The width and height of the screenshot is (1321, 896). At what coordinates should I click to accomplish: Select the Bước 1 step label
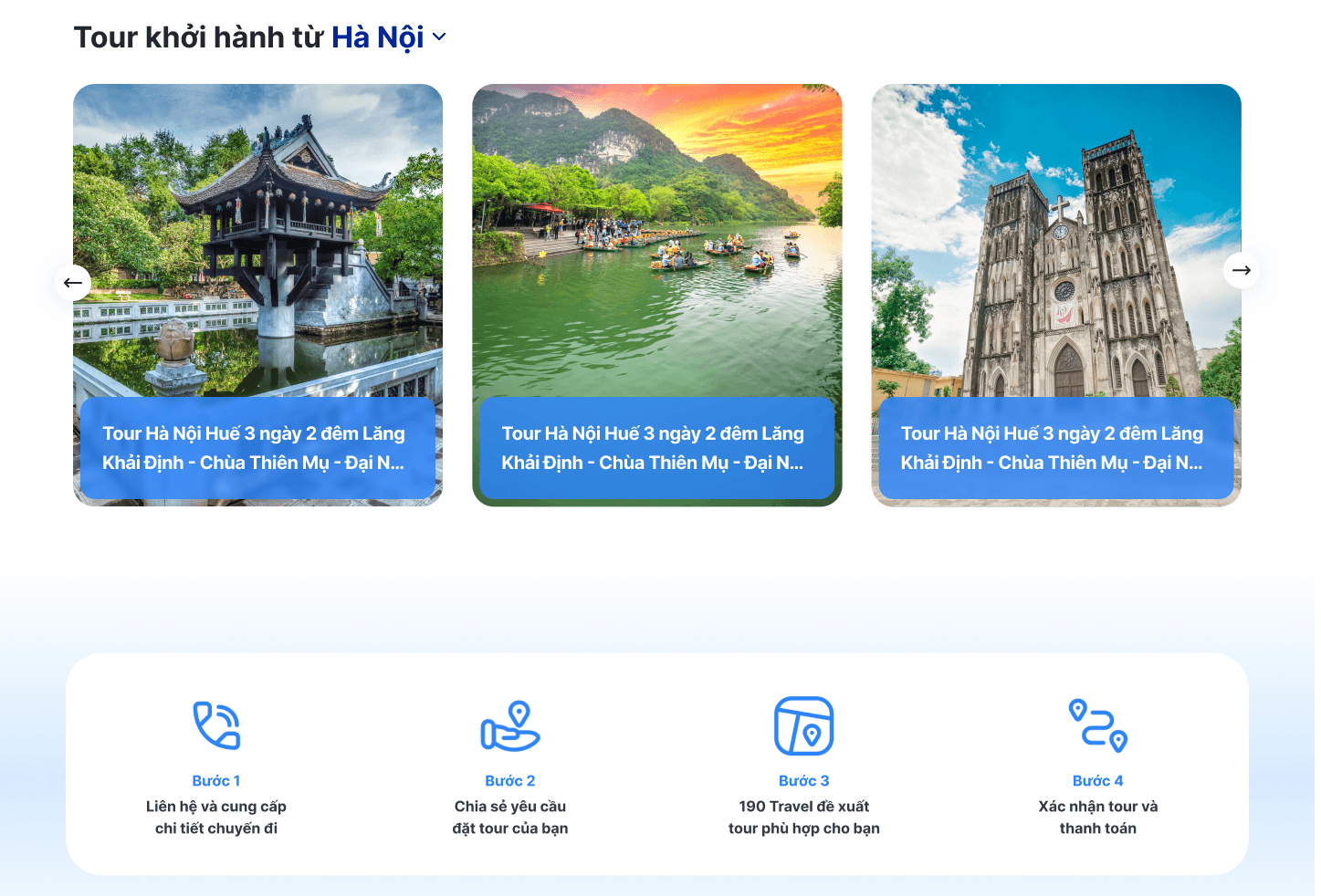click(216, 781)
